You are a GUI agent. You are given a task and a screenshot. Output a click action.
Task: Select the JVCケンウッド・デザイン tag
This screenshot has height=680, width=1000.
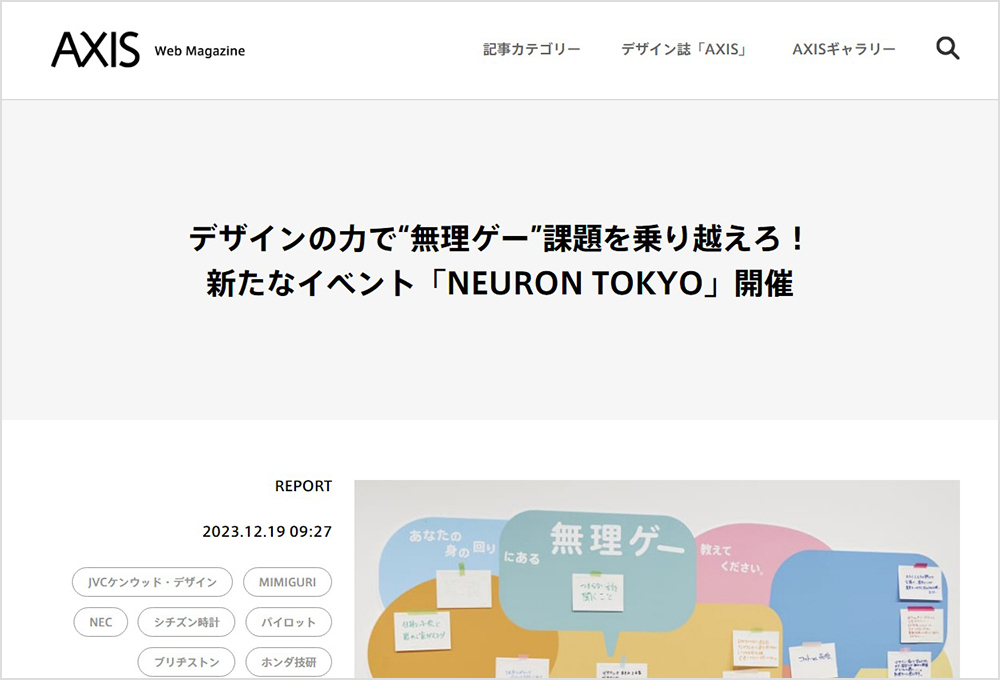point(152,582)
